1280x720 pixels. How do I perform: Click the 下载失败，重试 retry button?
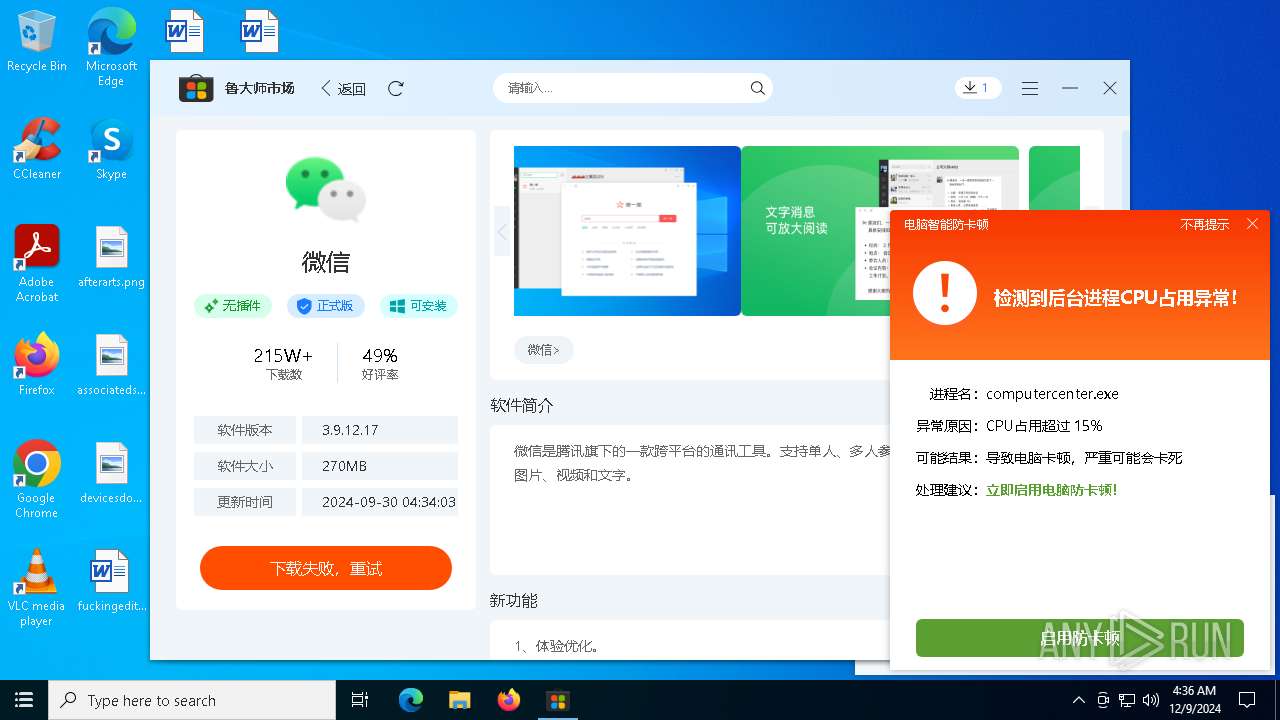326,568
